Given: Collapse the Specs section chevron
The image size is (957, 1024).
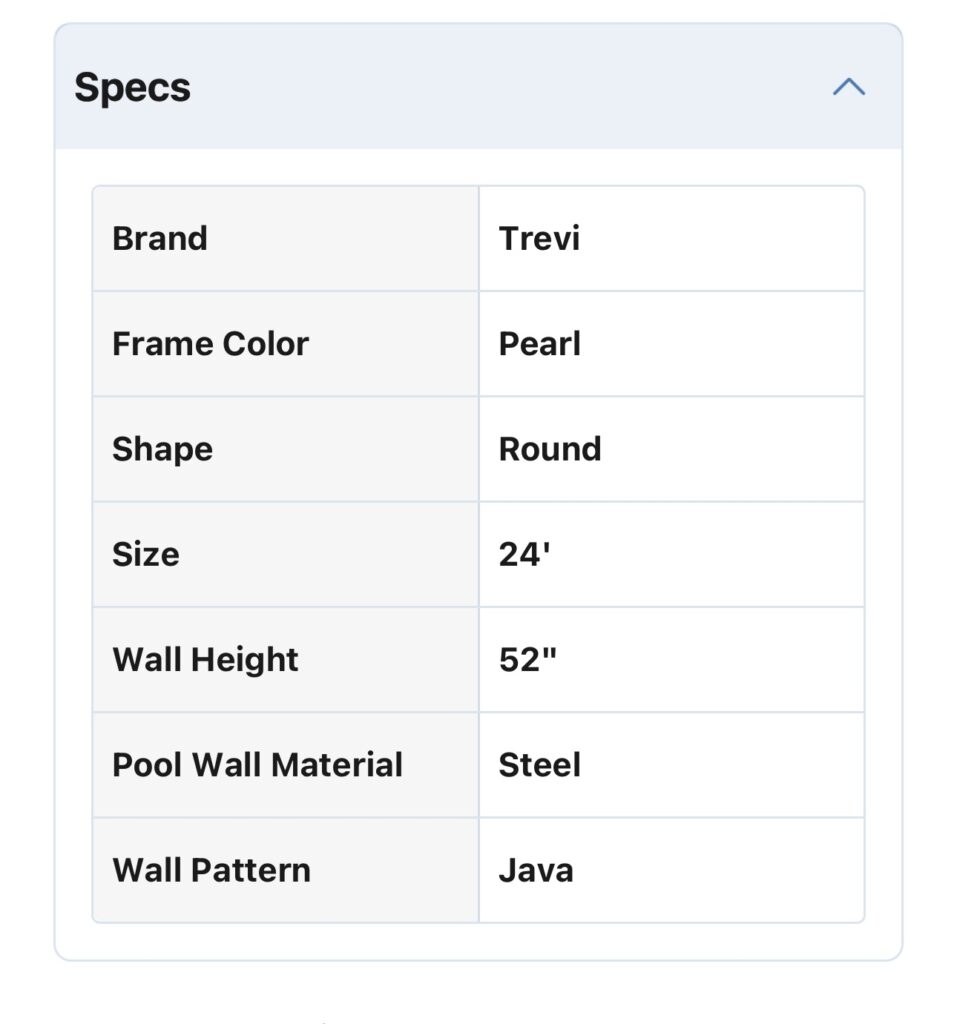Looking at the screenshot, I should tap(849, 87).
